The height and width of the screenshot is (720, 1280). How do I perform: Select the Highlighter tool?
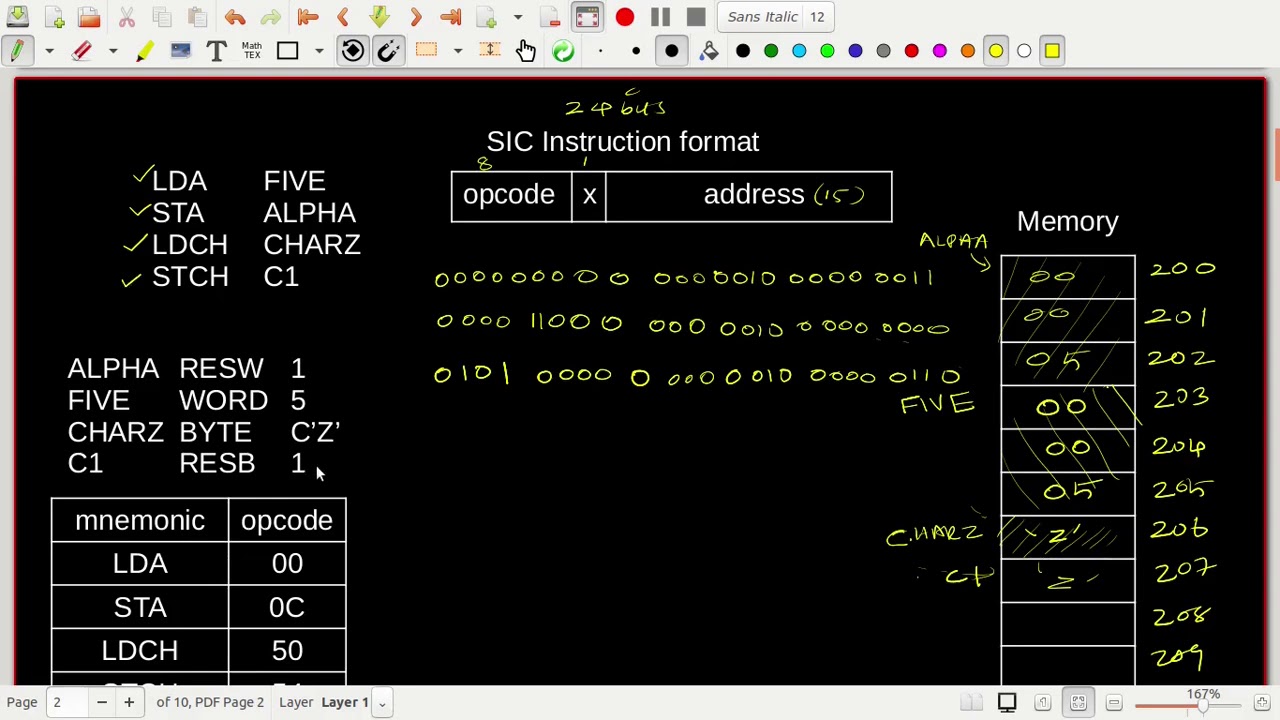pos(145,51)
